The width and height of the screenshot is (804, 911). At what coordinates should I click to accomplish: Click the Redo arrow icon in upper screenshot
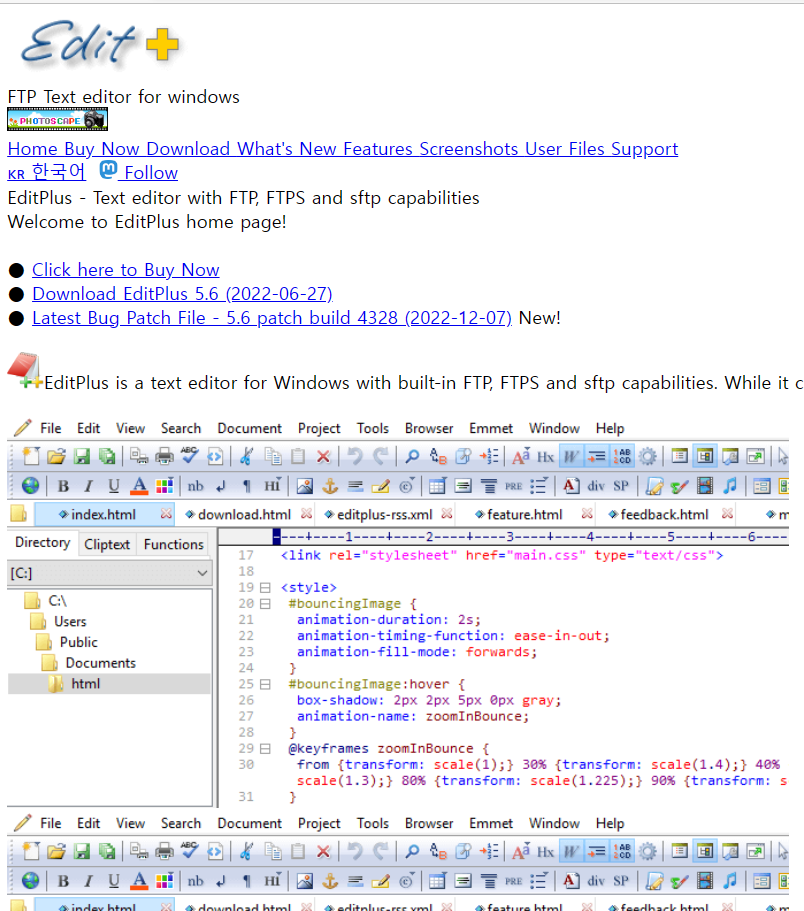[381, 457]
